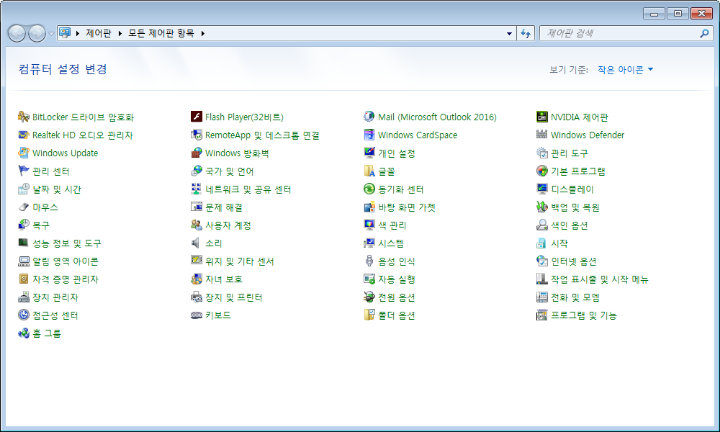This screenshot has height=432, width=720.
Task: Click the Forward navigation button
Action: (x=37, y=33)
